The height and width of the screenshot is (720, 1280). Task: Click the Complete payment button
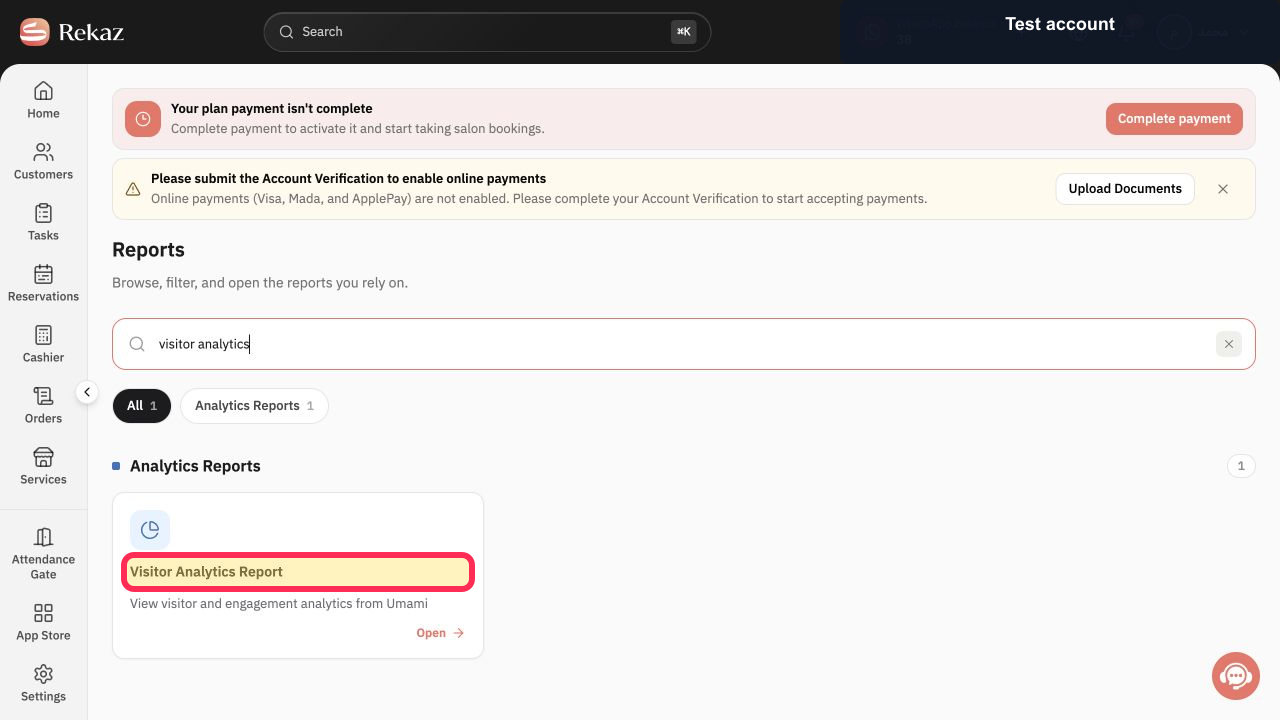tap(1174, 119)
